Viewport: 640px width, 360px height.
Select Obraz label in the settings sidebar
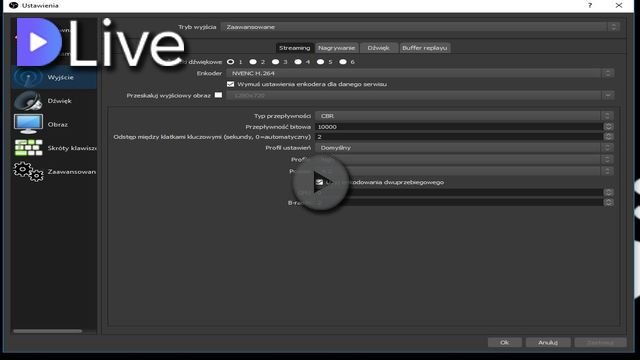coord(58,124)
